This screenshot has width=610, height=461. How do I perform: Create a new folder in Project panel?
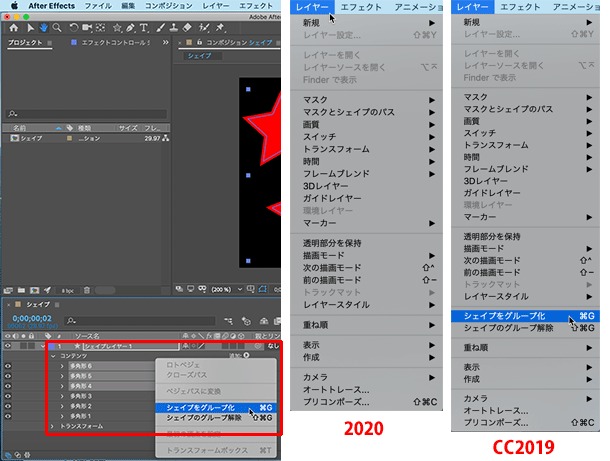[x=21, y=290]
